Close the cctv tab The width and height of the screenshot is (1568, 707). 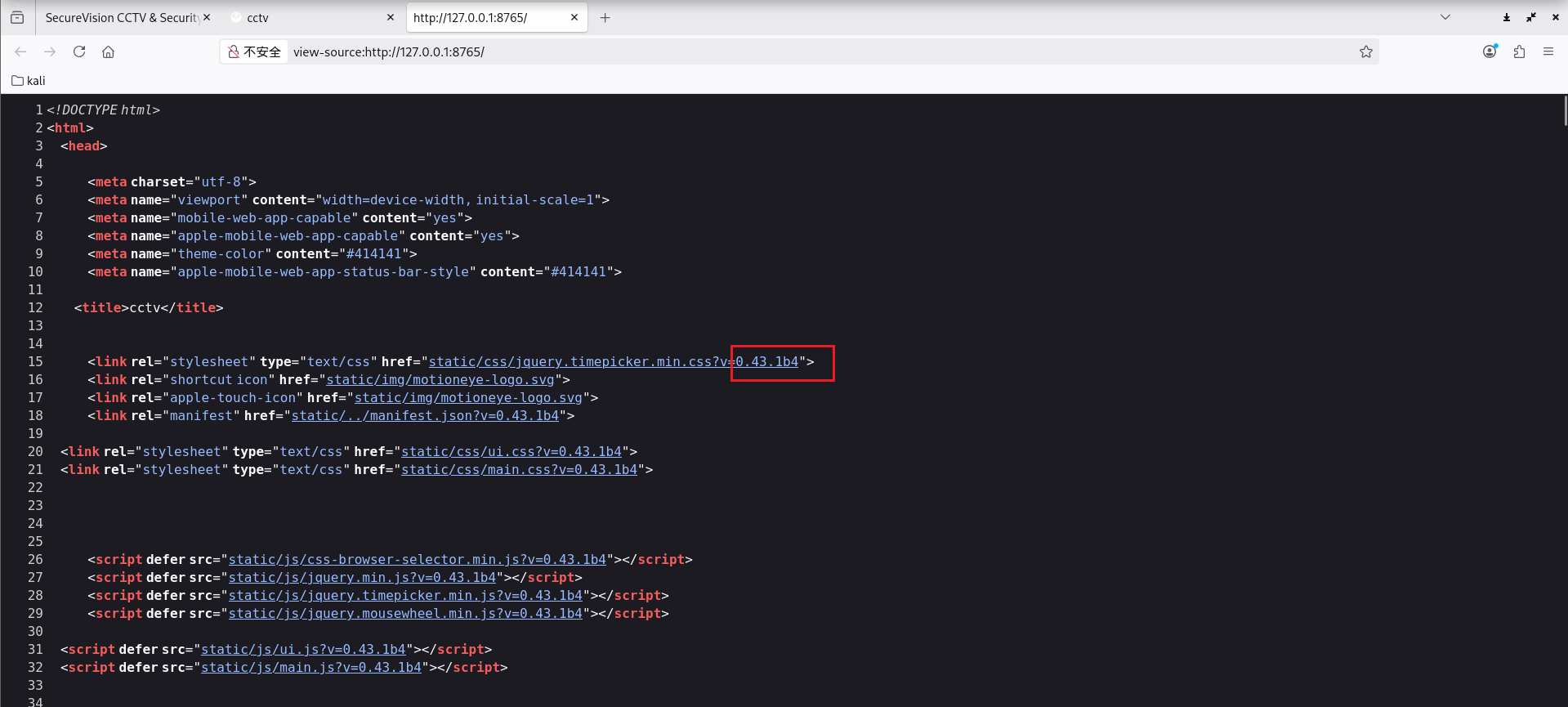(390, 17)
